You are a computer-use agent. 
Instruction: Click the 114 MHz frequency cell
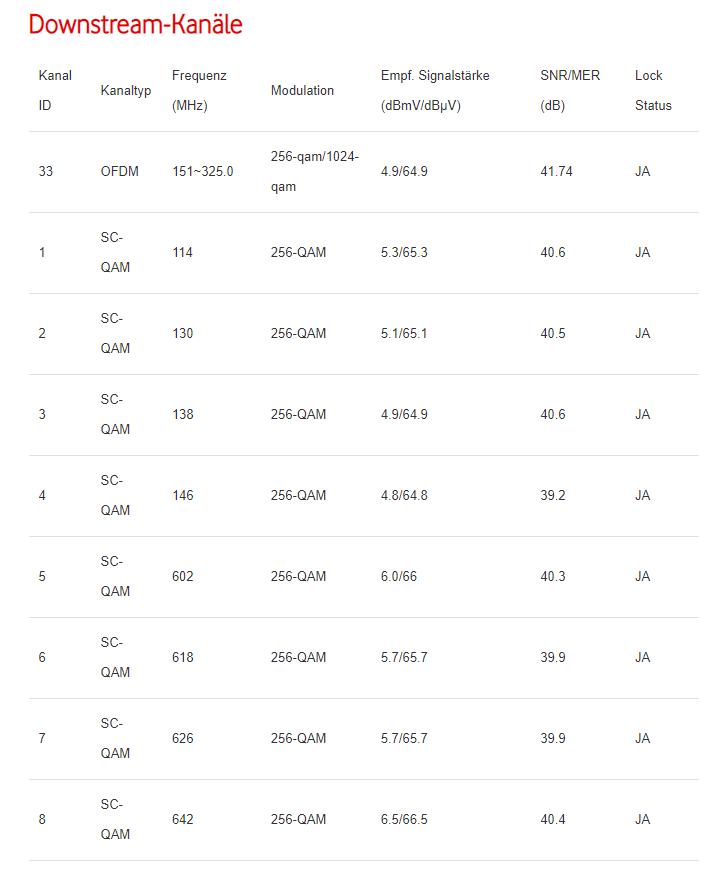pyautogui.click(x=182, y=252)
